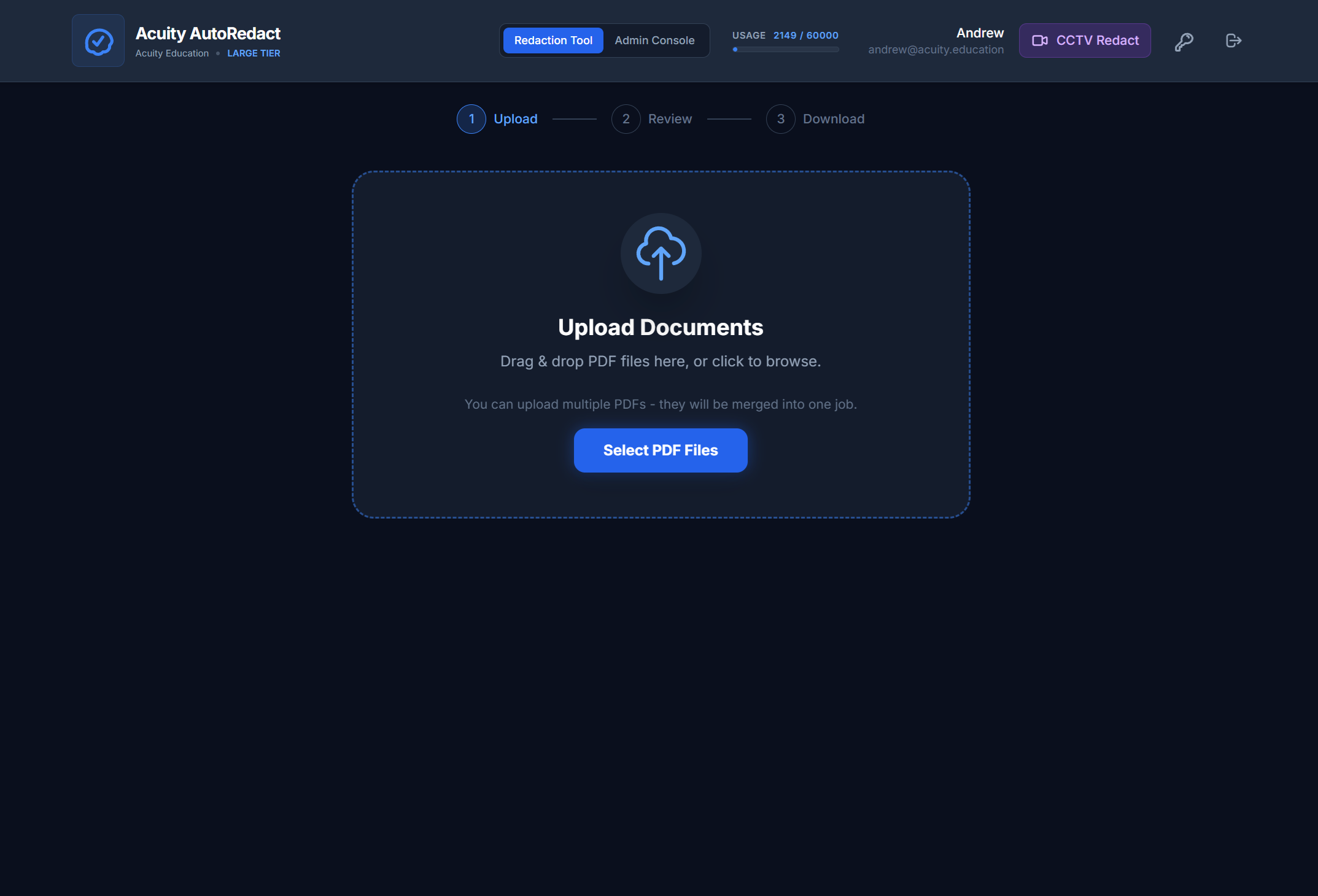Go to step 1 Upload
The height and width of the screenshot is (896, 1318).
(497, 119)
